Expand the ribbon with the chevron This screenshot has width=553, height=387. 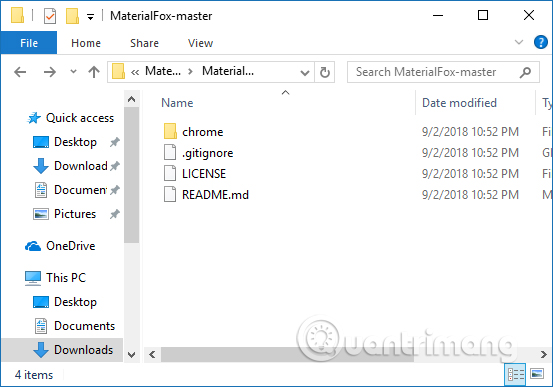pyautogui.click(x=519, y=42)
